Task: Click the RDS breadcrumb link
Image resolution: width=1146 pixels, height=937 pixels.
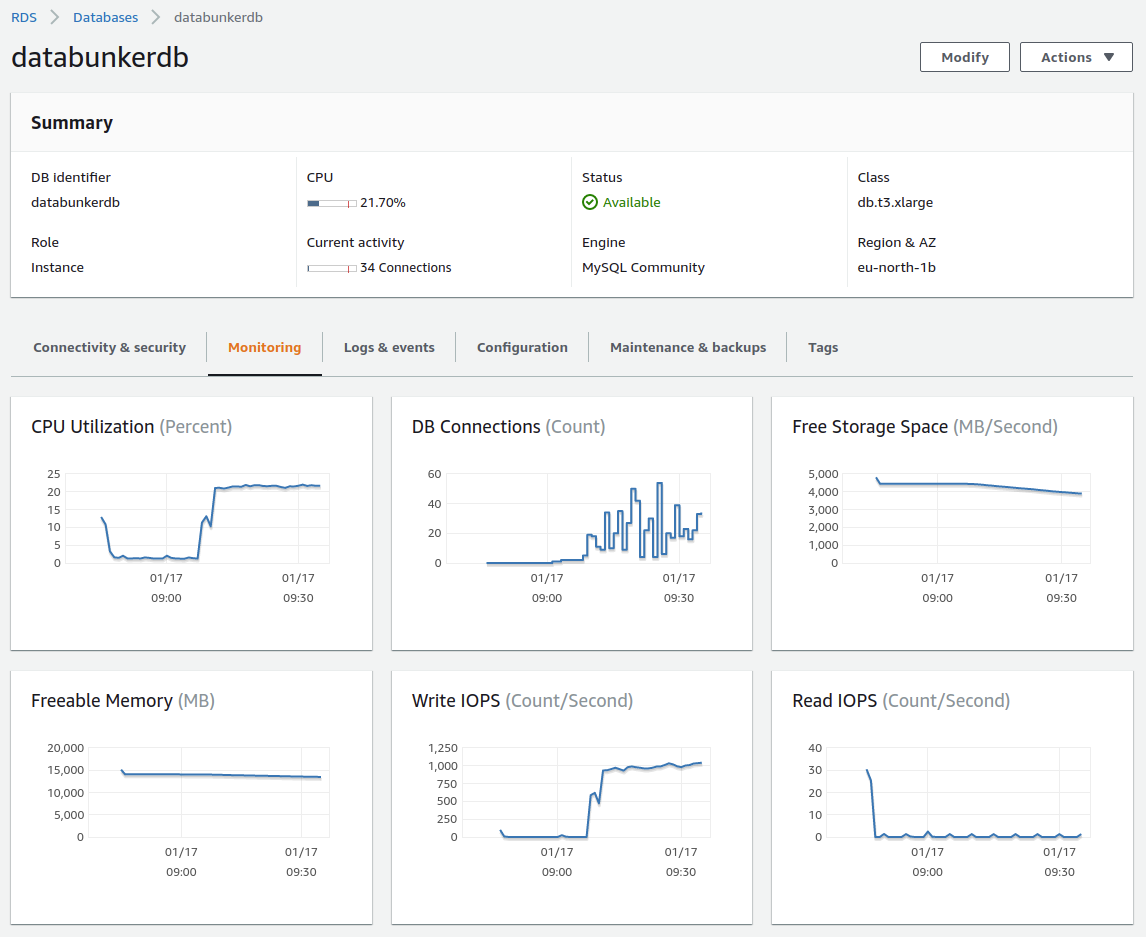Action: point(23,17)
